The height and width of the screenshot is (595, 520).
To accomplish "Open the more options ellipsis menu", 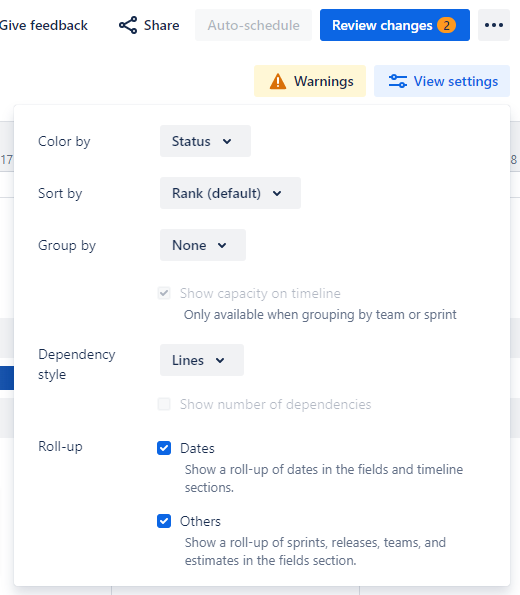I will (x=493, y=25).
